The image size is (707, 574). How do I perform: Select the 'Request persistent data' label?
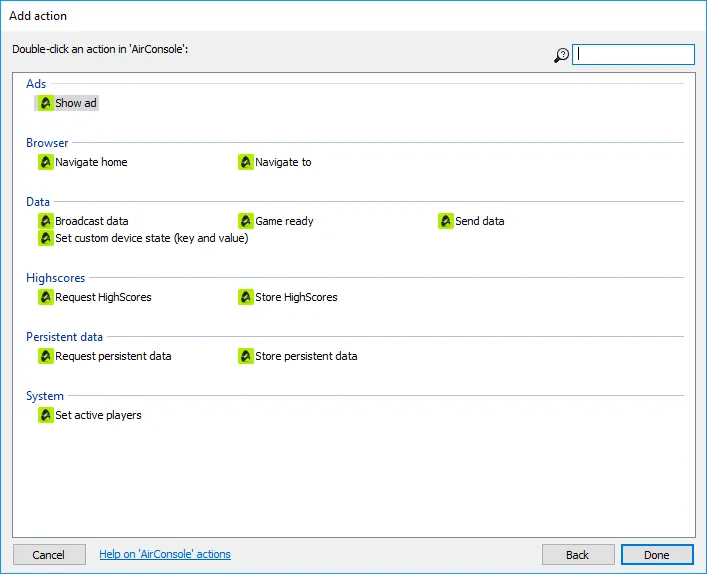(x=113, y=356)
